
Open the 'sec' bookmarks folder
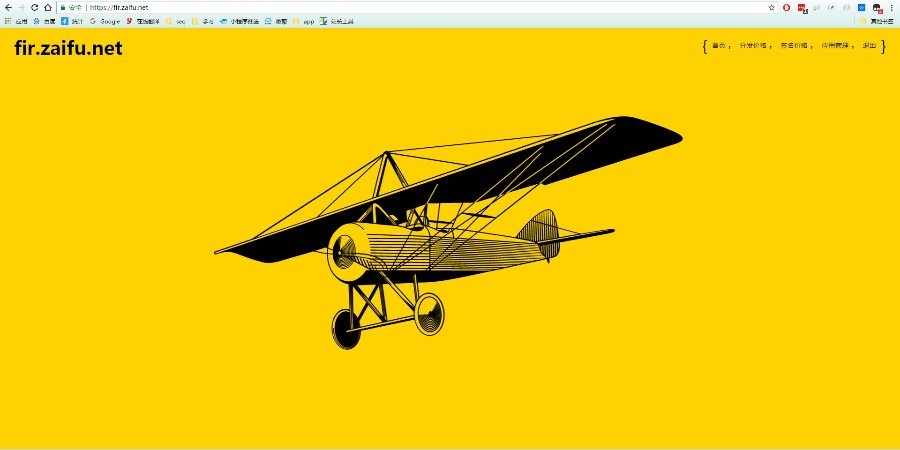coord(176,21)
